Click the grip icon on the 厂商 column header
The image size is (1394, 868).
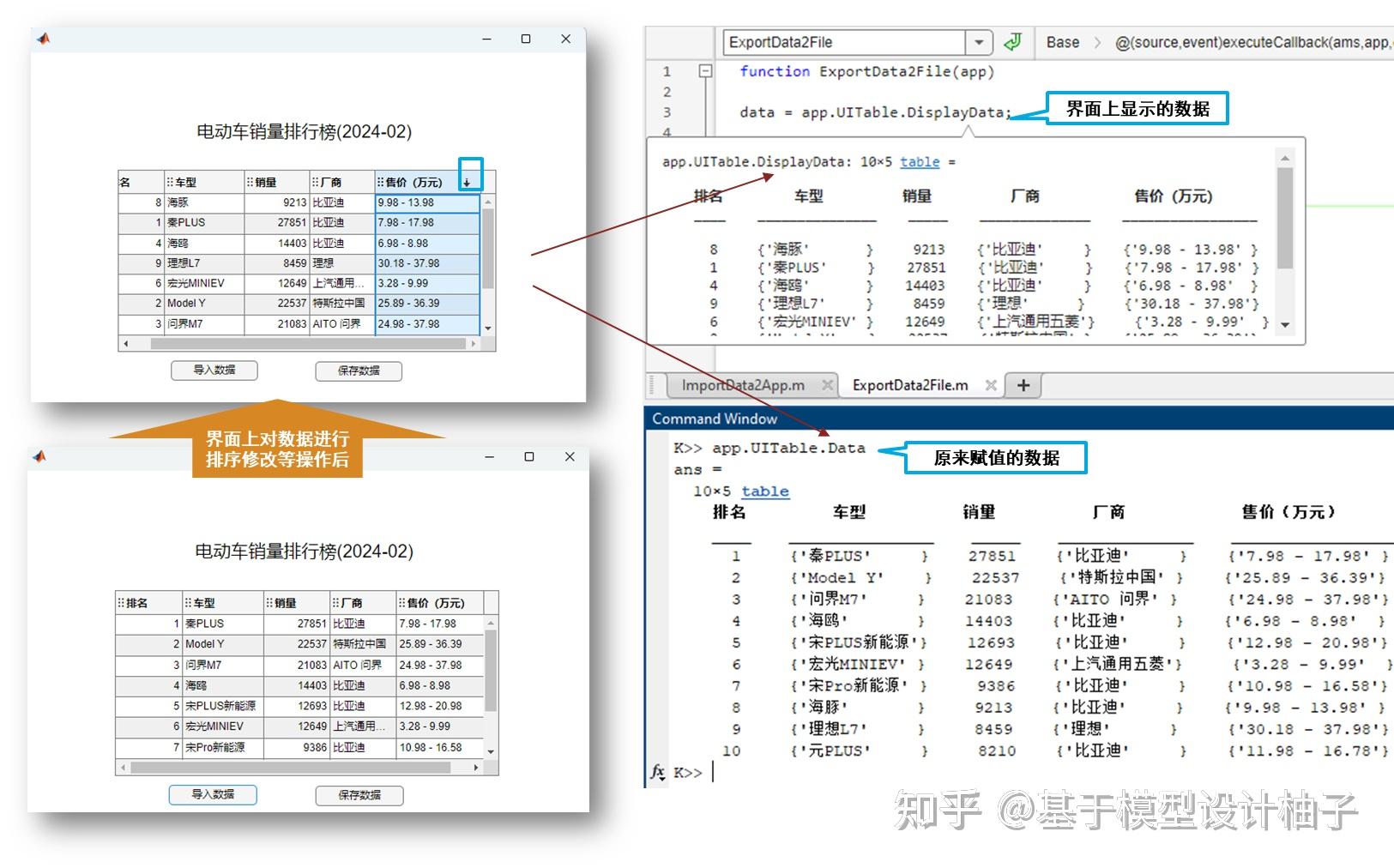tap(314, 181)
